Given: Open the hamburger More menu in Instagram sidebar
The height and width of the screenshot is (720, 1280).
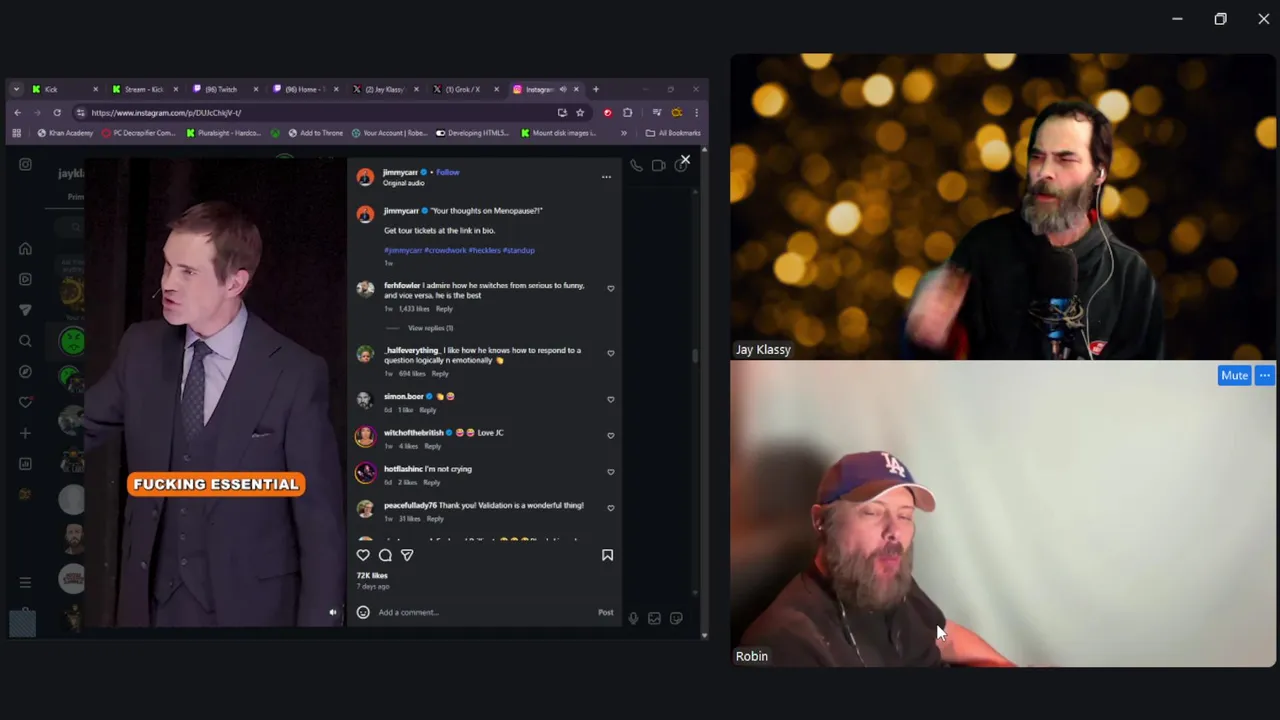Looking at the screenshot, I should [25, 582].
